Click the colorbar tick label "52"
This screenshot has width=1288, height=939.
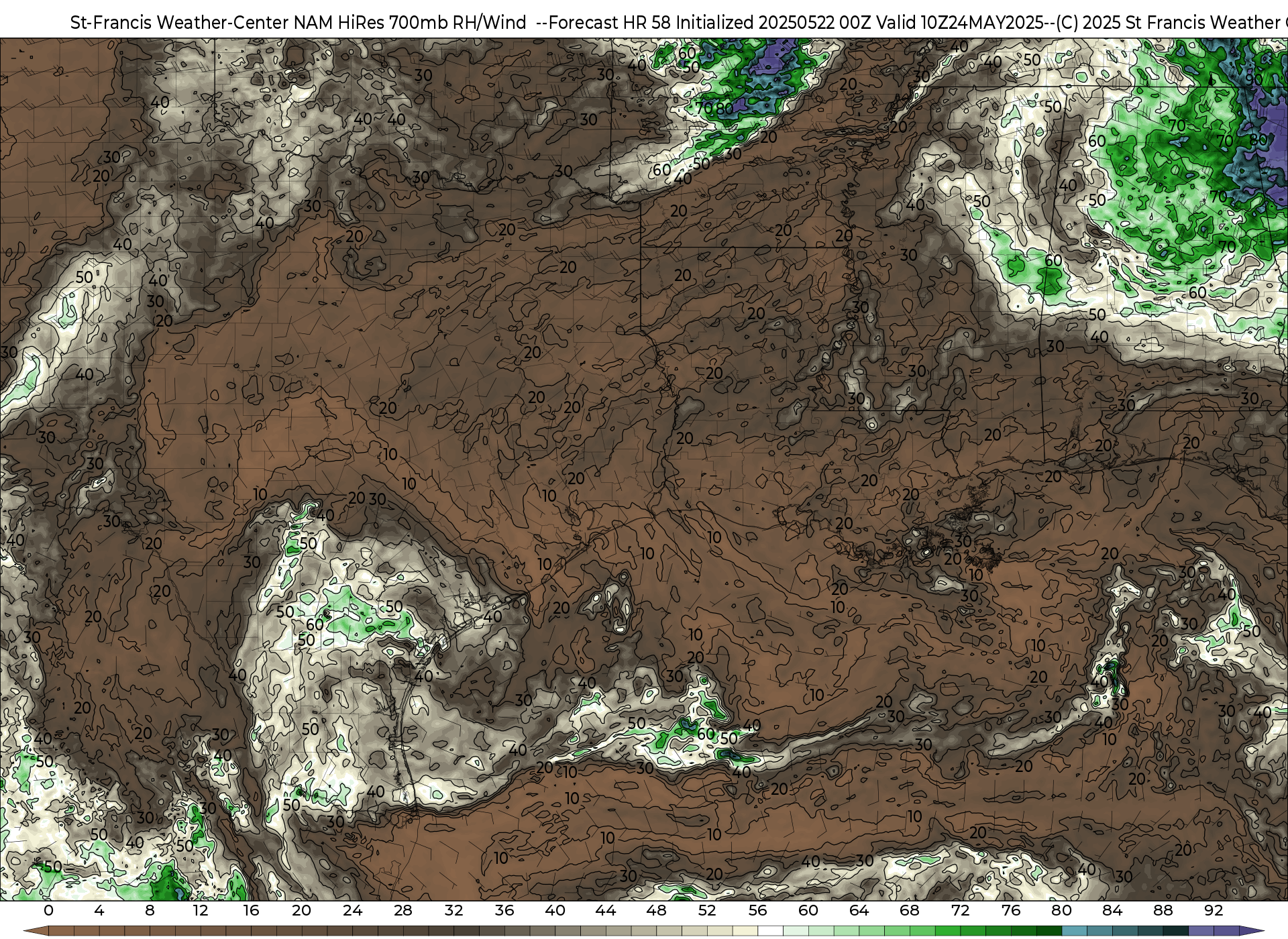coord(707,910)
